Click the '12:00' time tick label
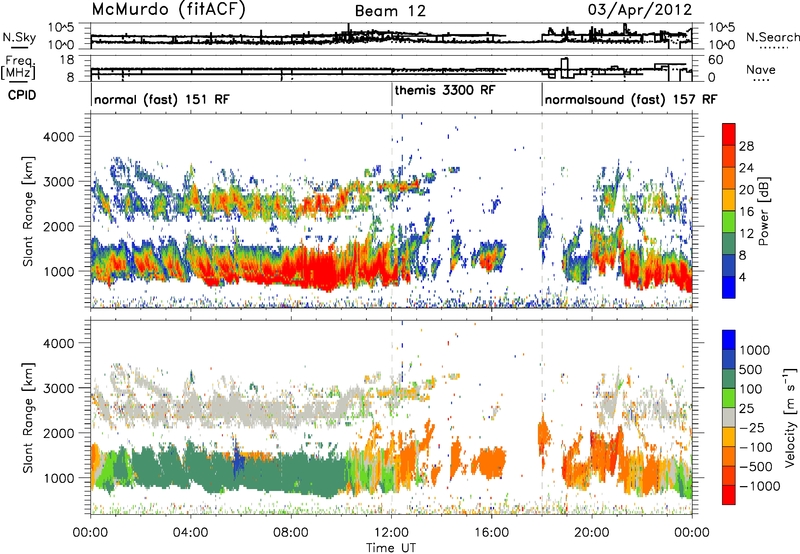800x554 pixels. [391, 533]
